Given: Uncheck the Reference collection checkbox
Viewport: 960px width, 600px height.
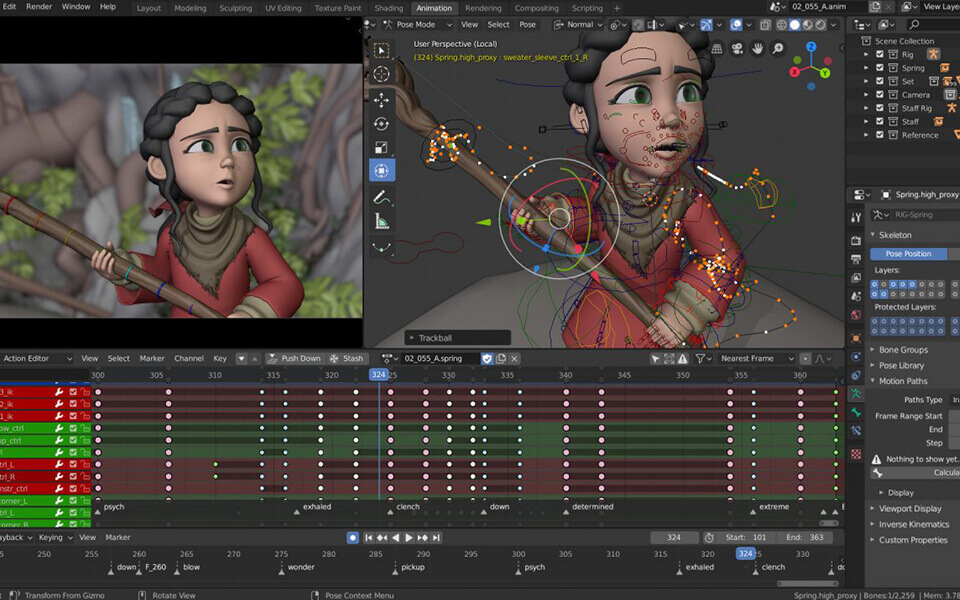Looking at the screenshot, I should click(880, 135).
